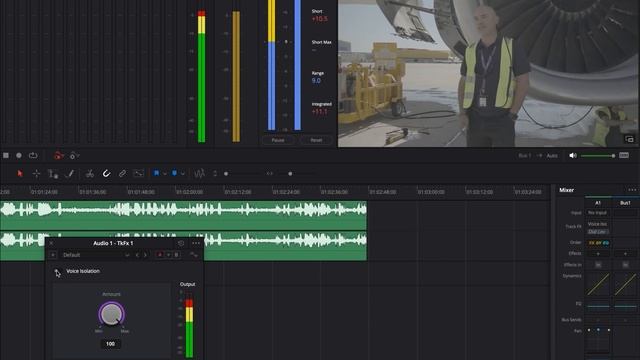Click the copy A to B arrow button

[x=168, y=255]
